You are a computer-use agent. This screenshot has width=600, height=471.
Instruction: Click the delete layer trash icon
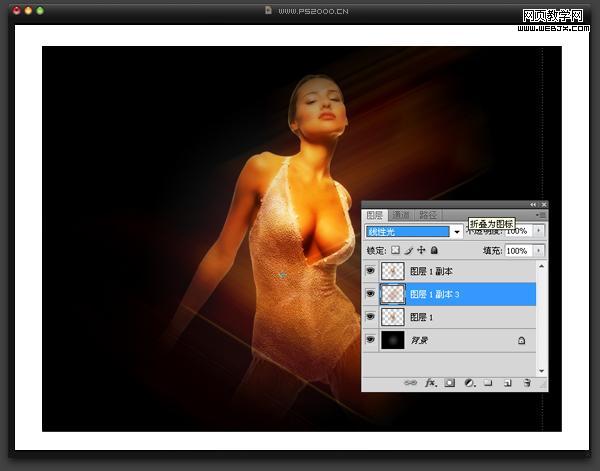coord(527,383)
